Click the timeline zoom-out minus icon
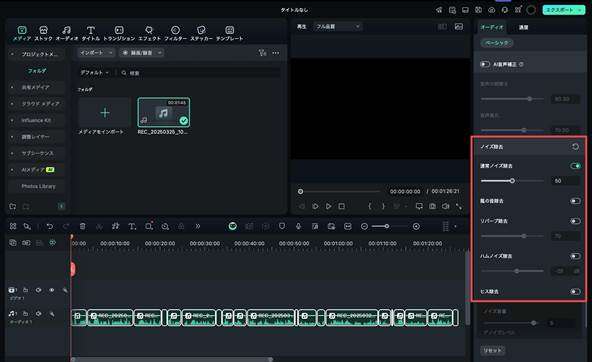Image resolution: width=592 pixels, height=362 pixels. 364,226
